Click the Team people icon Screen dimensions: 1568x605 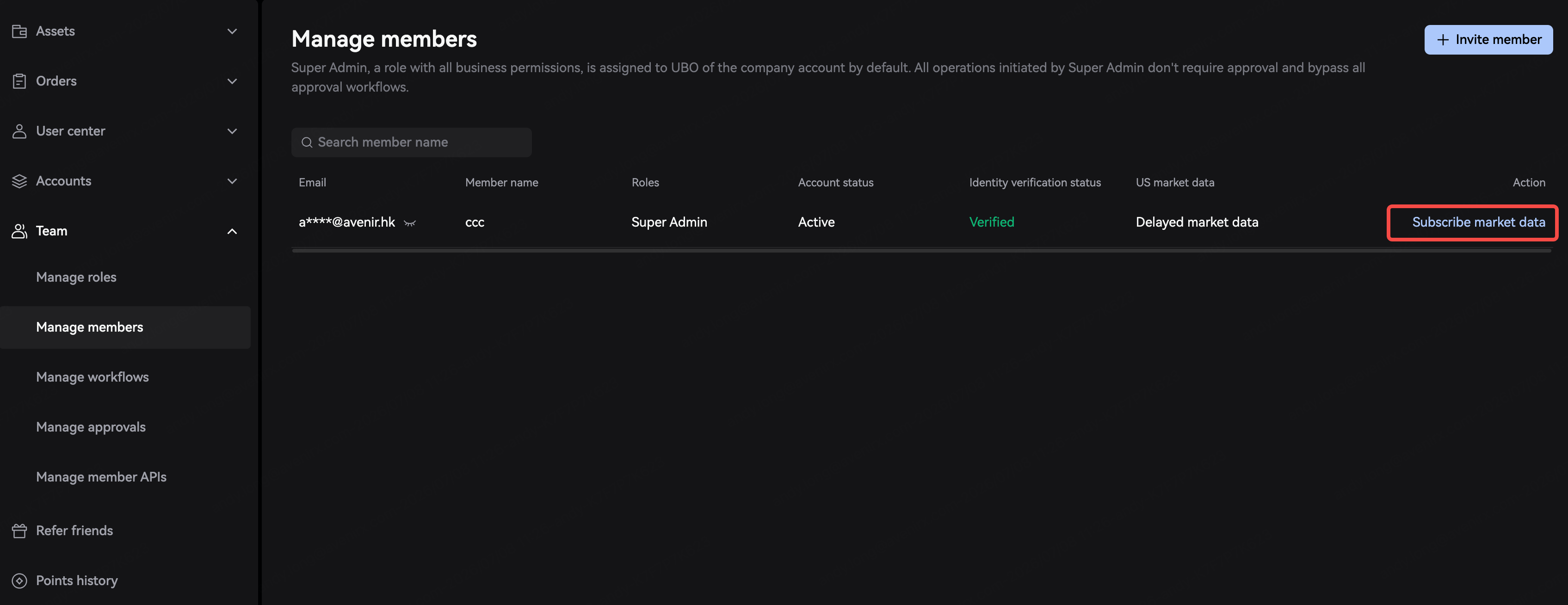(19, 231)
